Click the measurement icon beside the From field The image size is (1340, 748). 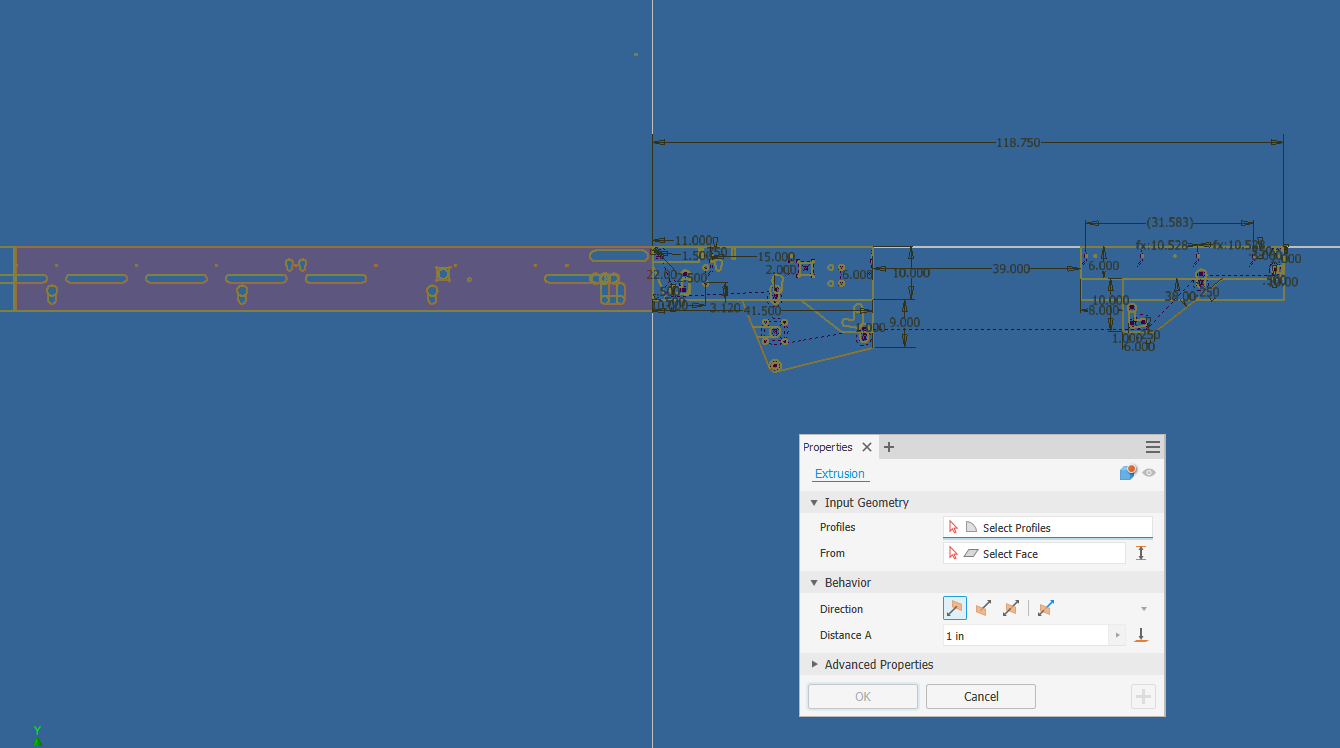coord(1141,553)
